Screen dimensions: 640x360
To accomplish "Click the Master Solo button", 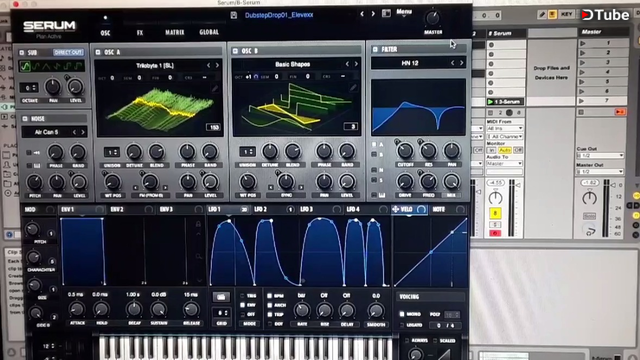I will (589, 216).
